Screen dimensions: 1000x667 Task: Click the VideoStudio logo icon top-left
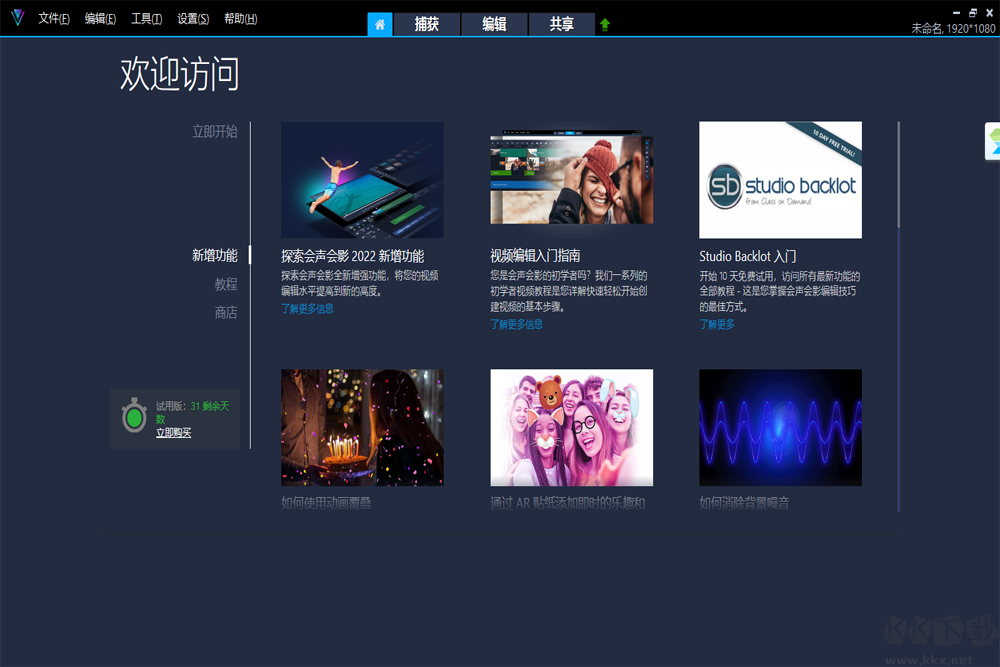pos(16,17)
